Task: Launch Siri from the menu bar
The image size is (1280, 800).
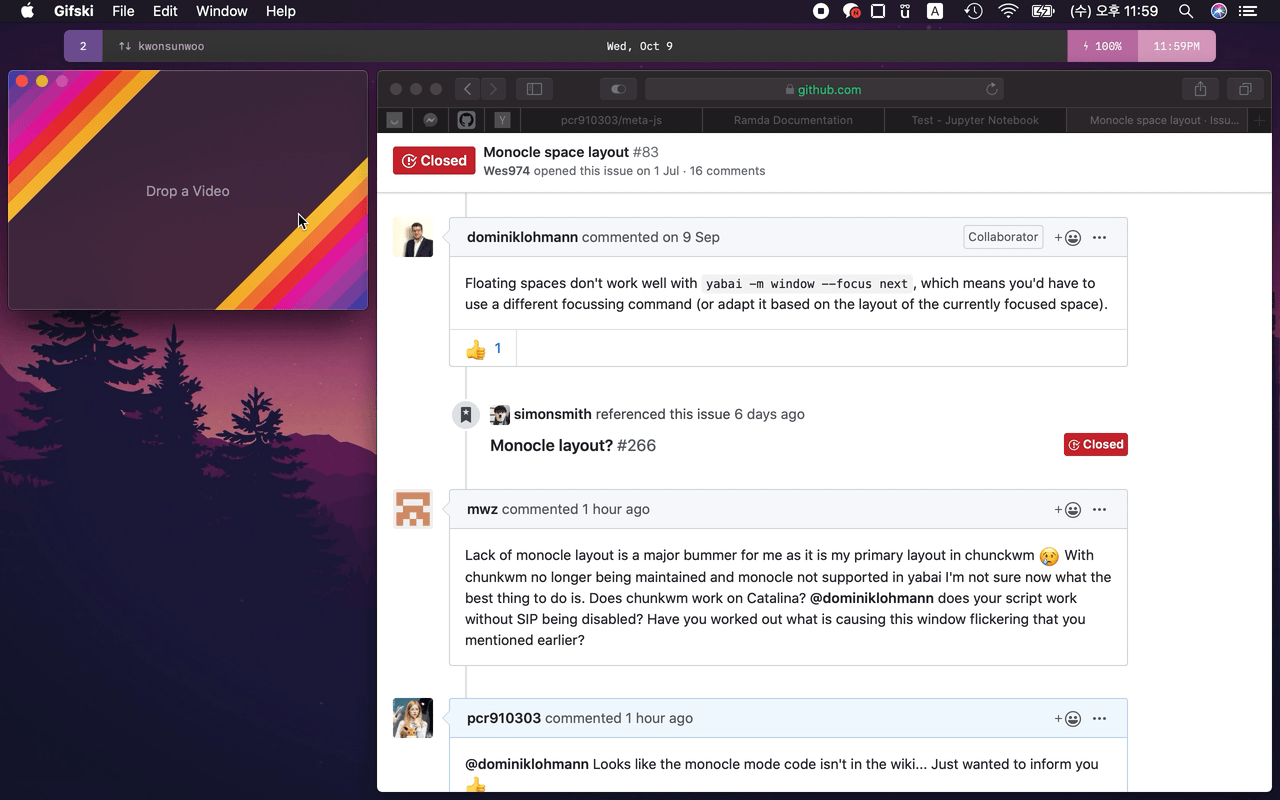Action: tap(1218, 11)
